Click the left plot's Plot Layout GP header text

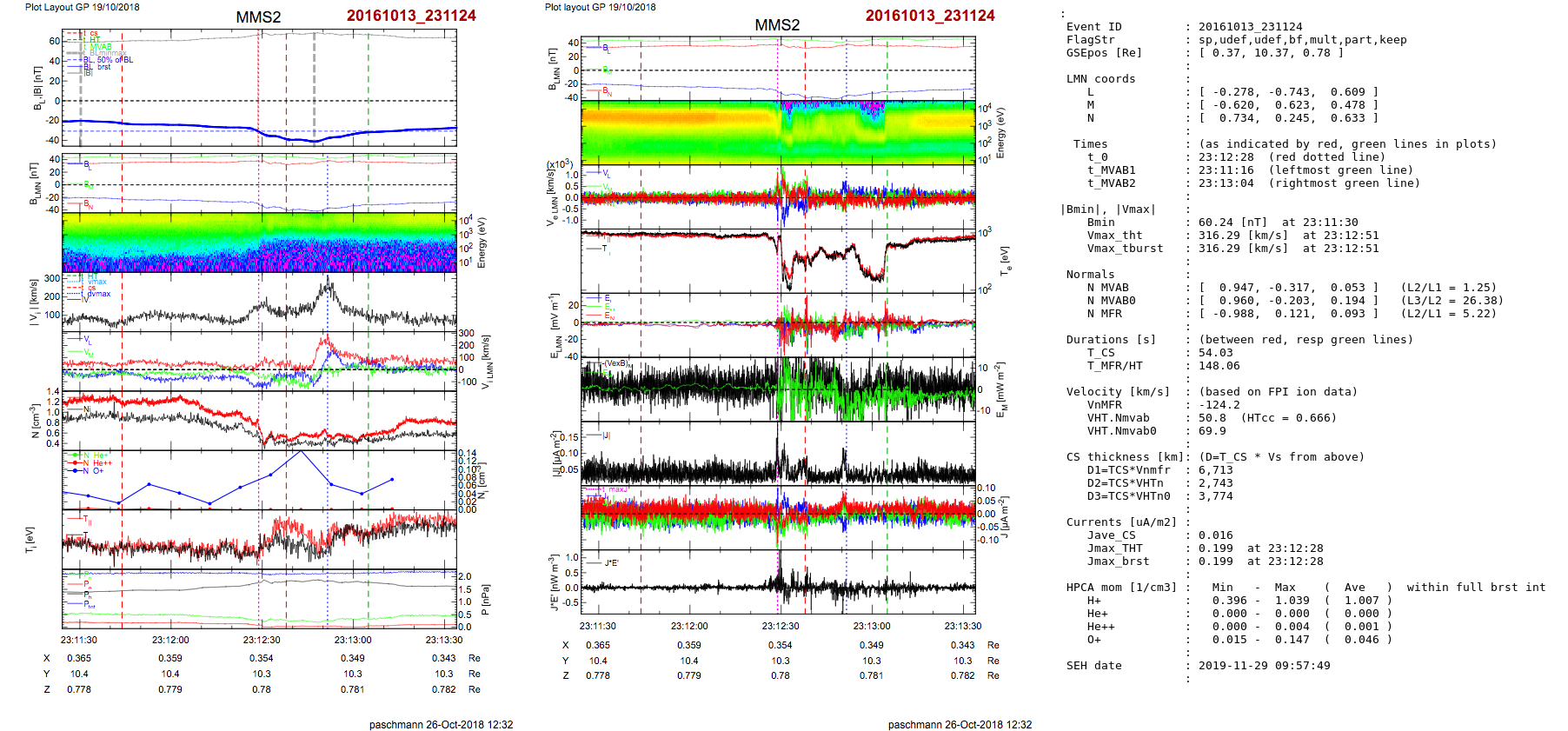82,7
